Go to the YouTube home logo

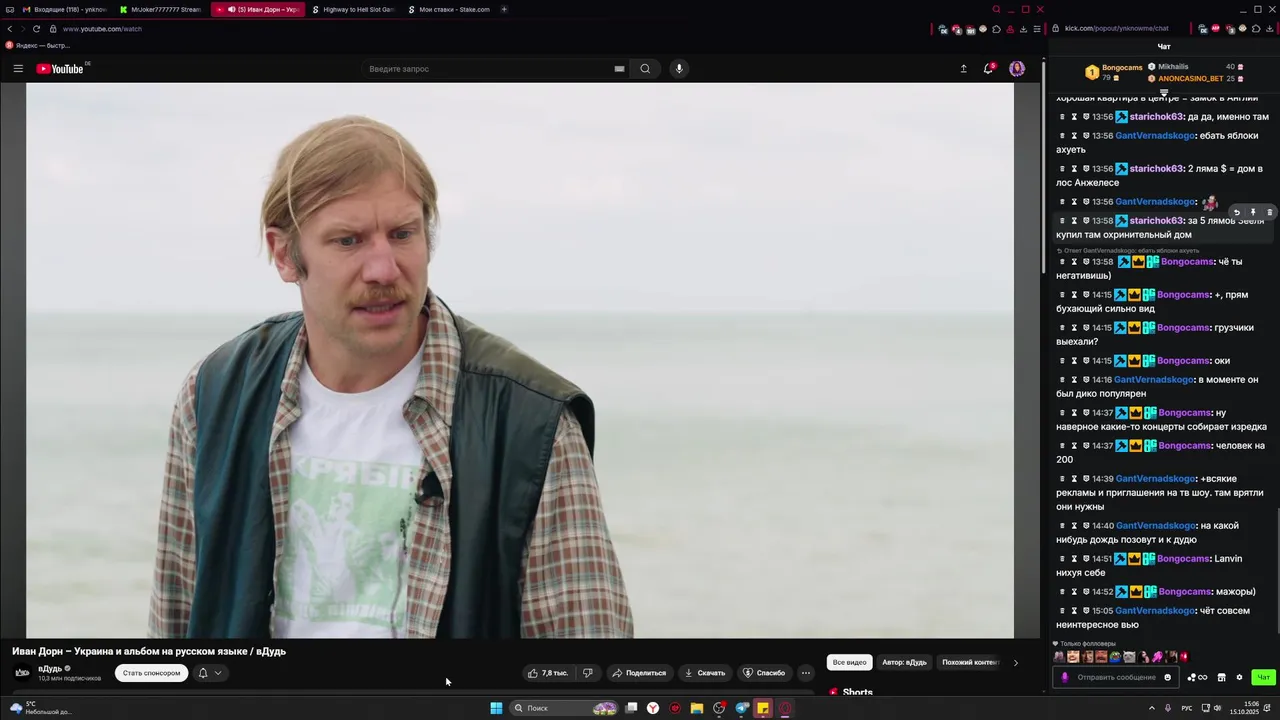tap(62, 69)
